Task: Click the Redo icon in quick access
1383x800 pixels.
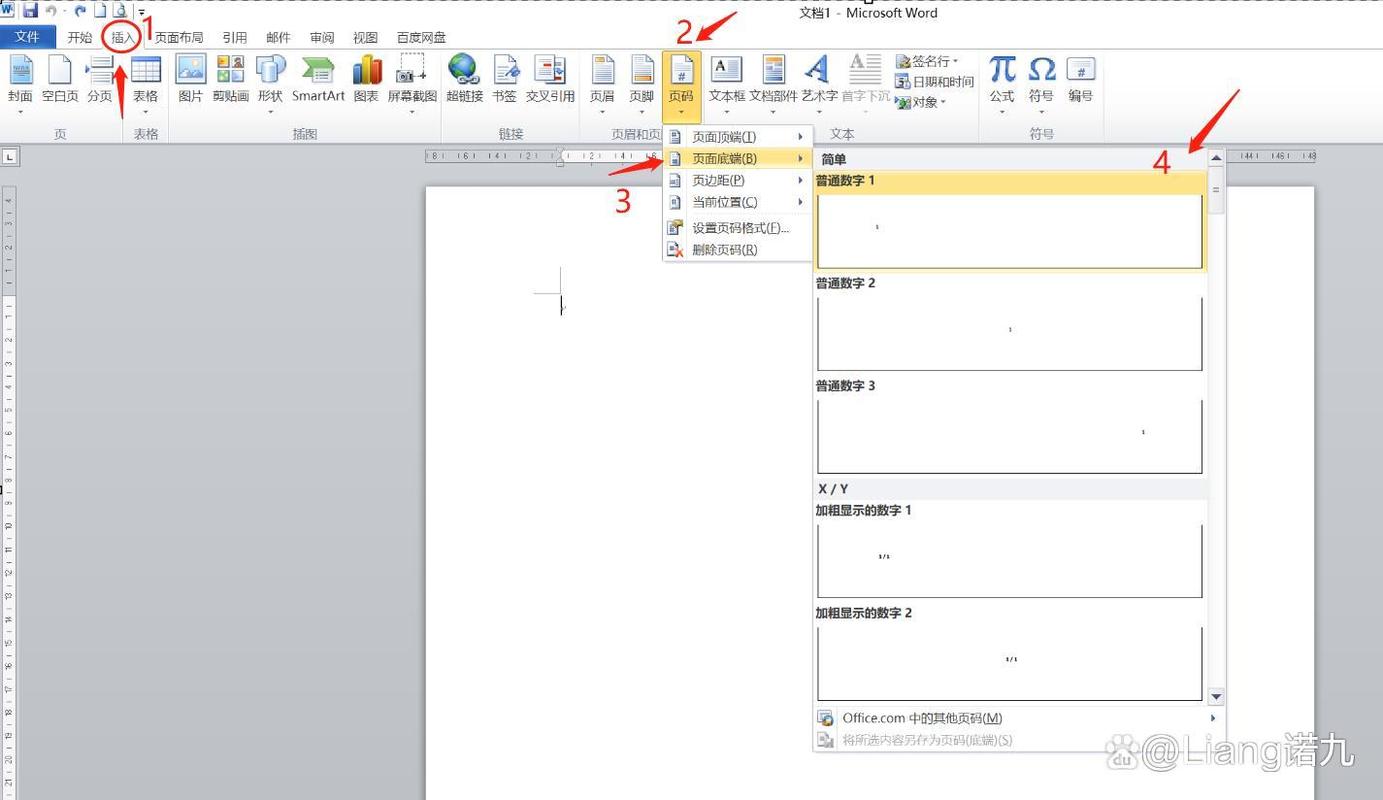Action: pyautogui.click(x=80, y=10)
